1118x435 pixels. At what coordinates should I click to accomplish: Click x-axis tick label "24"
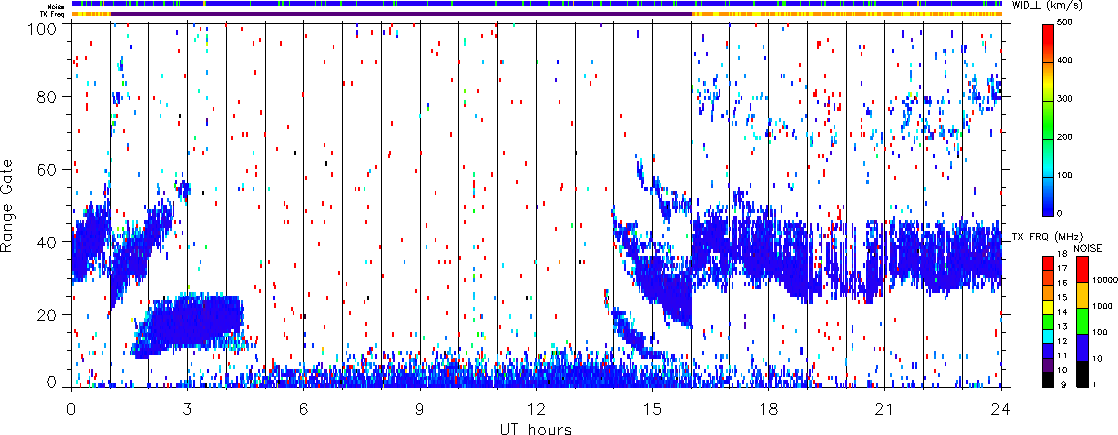click(1000, 410)
